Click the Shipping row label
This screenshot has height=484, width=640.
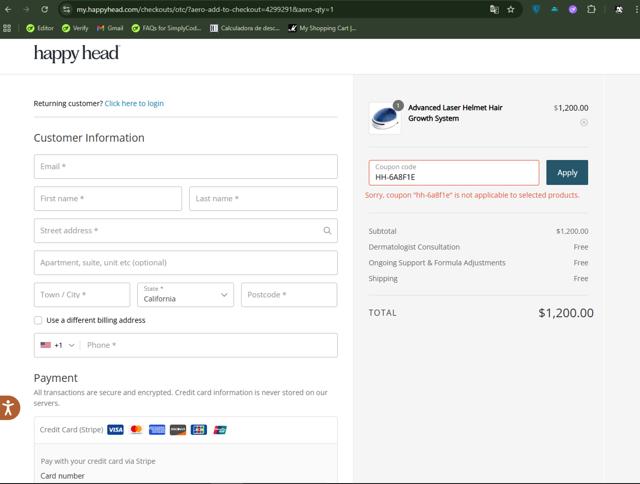click(383, 279)
